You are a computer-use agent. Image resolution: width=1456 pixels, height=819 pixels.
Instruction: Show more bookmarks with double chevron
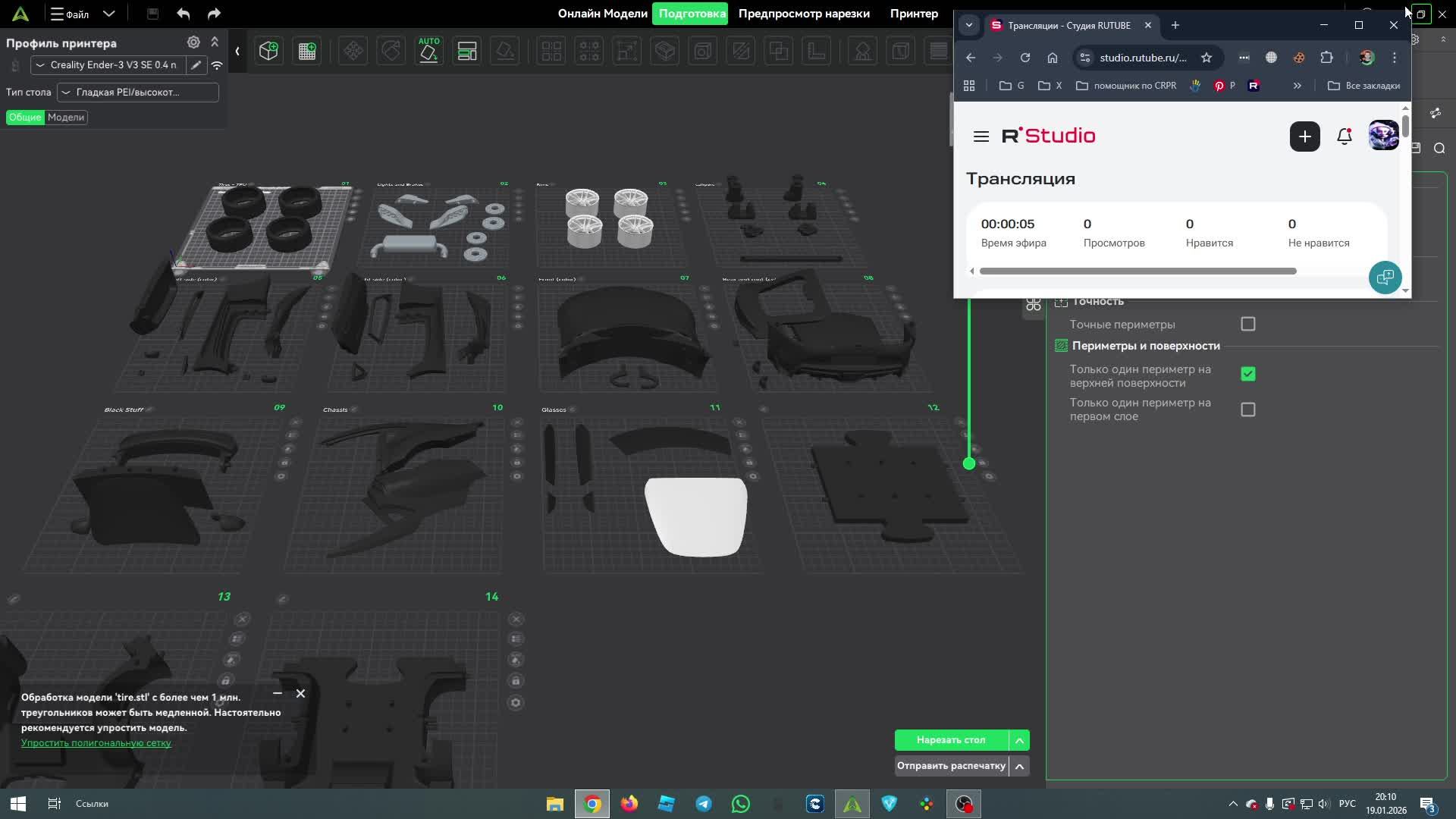[1298, 86]
